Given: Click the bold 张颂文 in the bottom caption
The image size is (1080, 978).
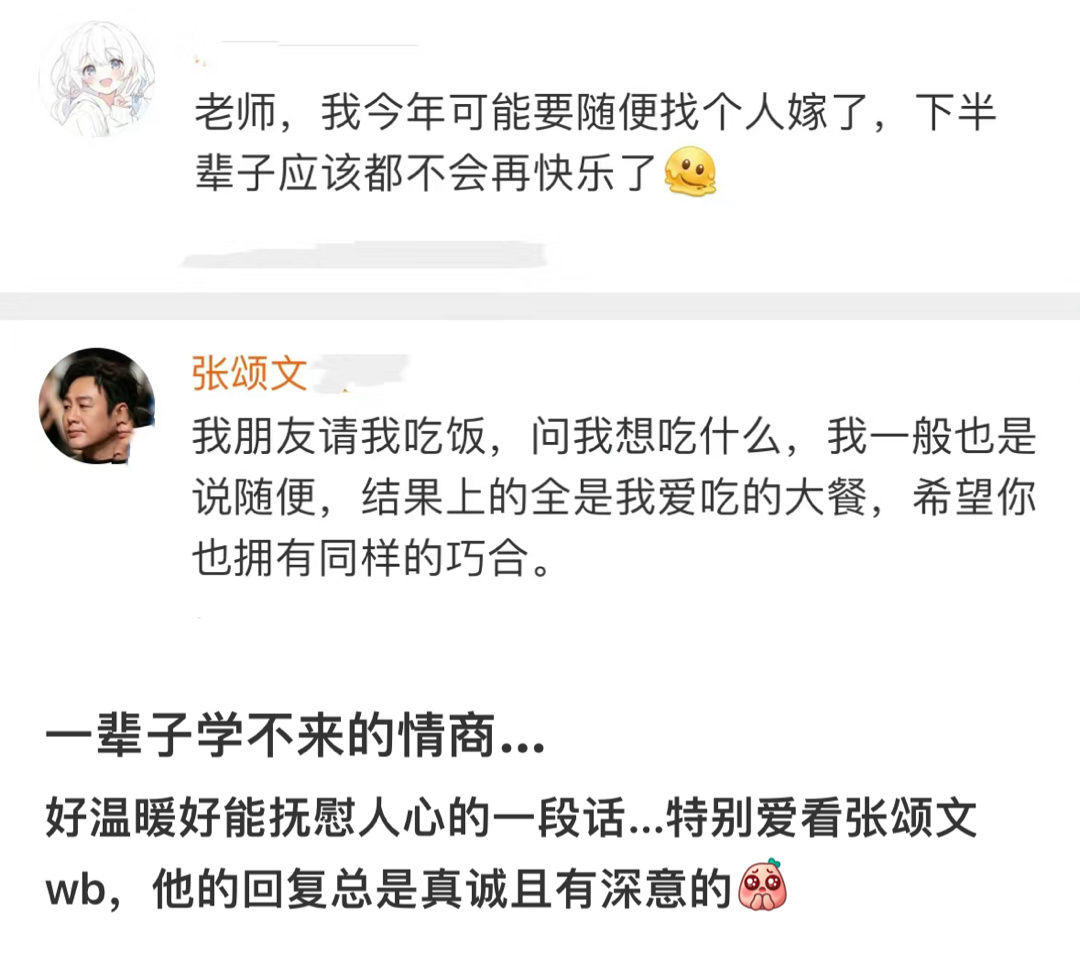Looking at the screenshot, I should point(911,818).
